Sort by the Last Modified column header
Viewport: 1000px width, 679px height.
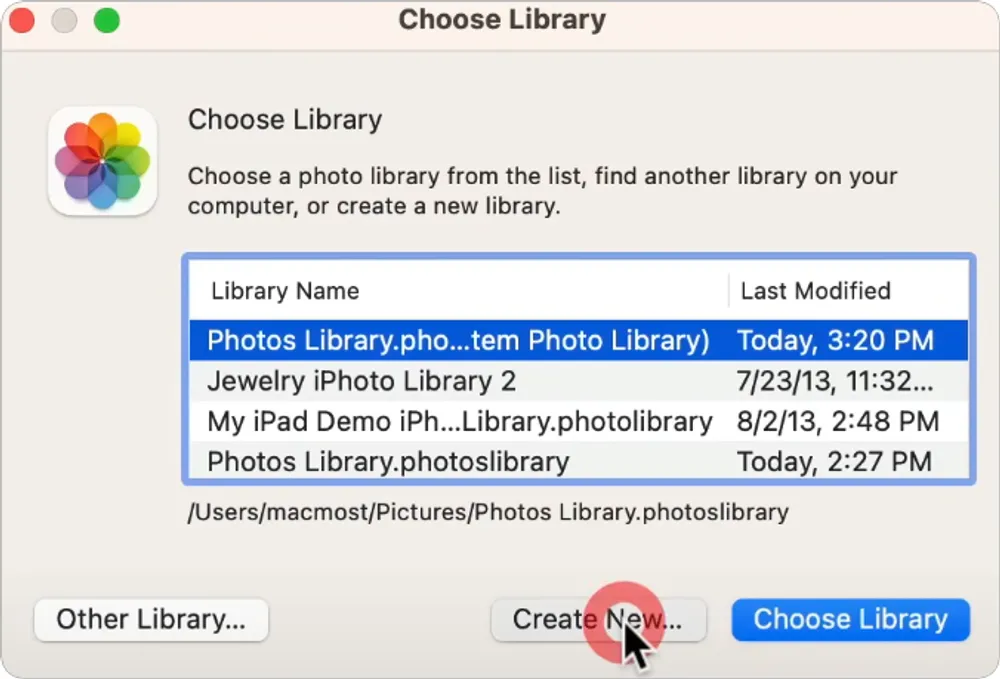tap(815, 291)
